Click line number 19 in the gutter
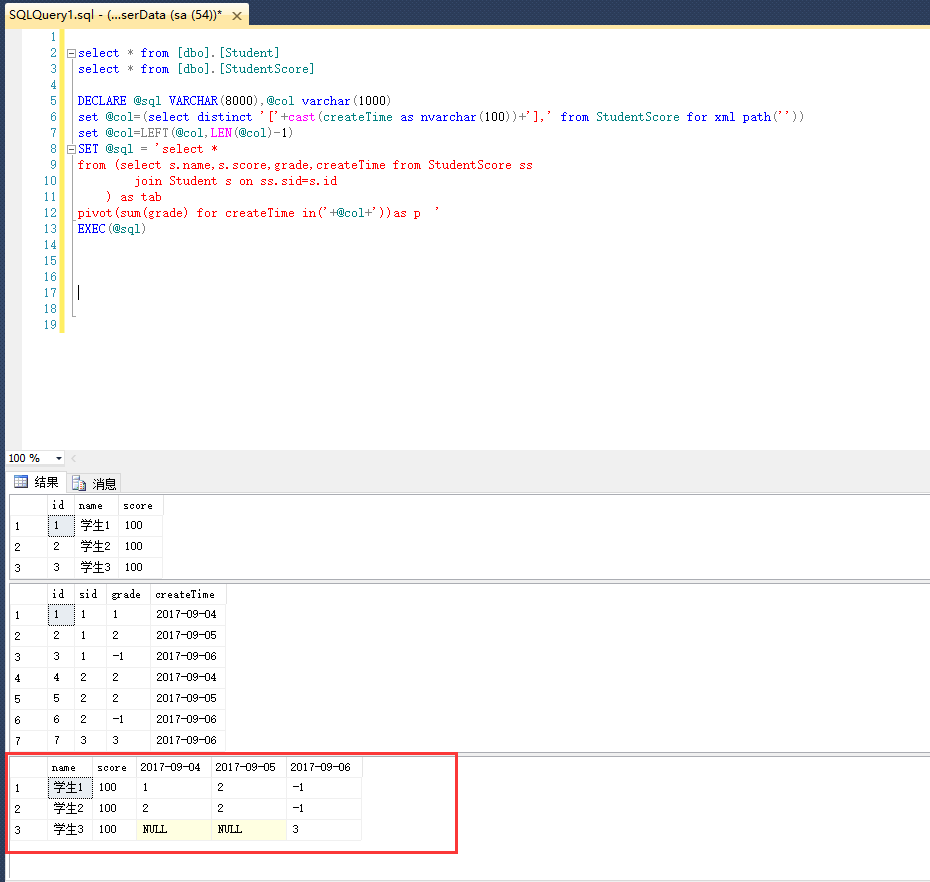The height and width of the screenshot is (882, 930). coord(50,325)
